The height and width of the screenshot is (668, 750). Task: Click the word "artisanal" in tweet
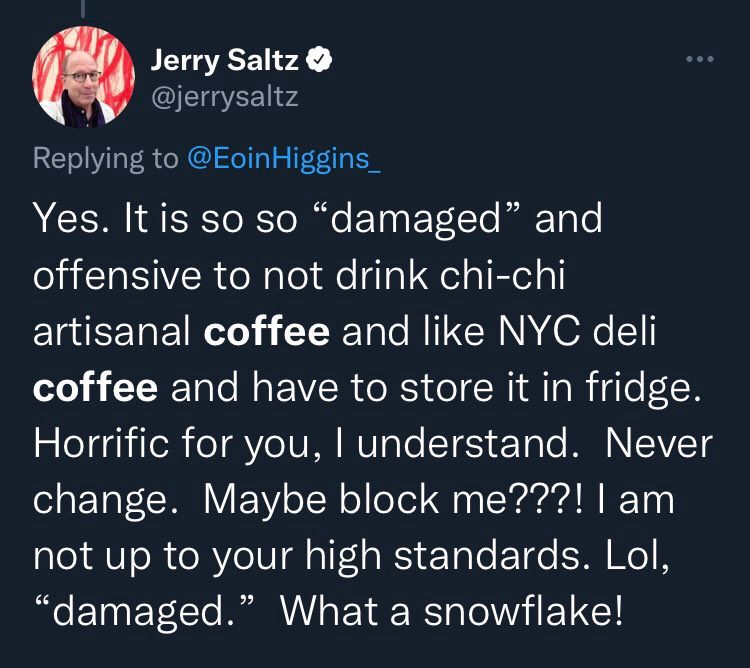pos(112,332)
